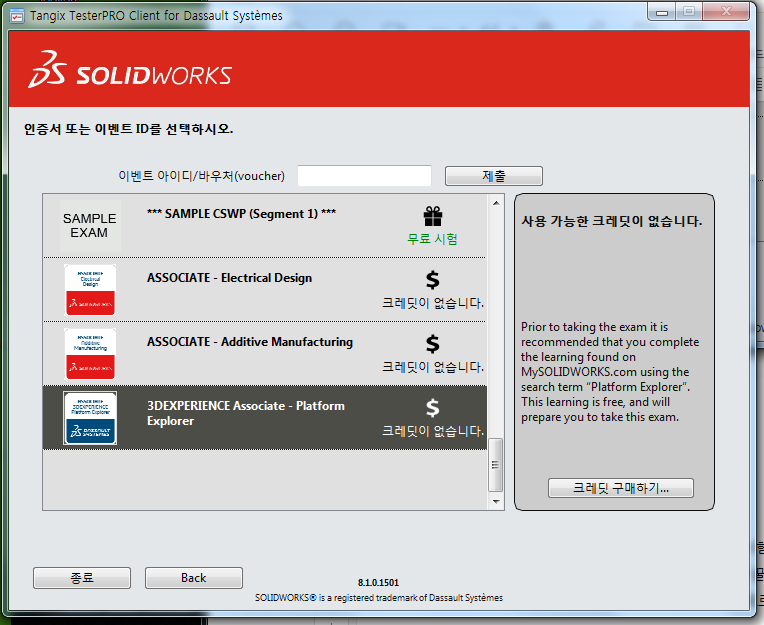The image size is (764, 625).
Task: Select the Electrical Design certificate badge
Action: click(90, 290)
